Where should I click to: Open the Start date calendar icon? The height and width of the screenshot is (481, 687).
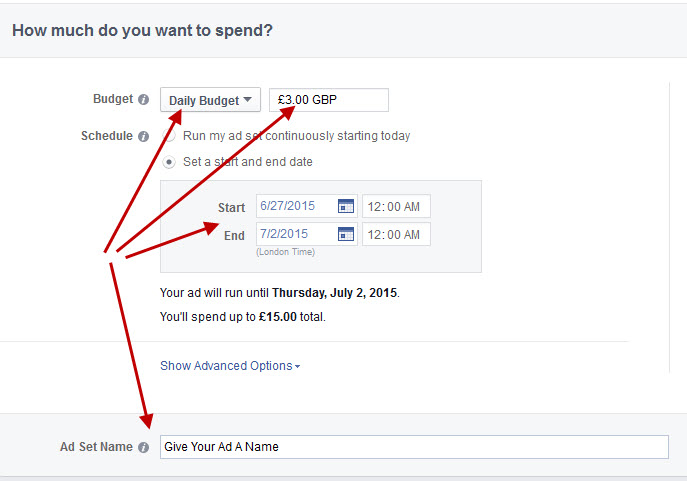(346, 206)
